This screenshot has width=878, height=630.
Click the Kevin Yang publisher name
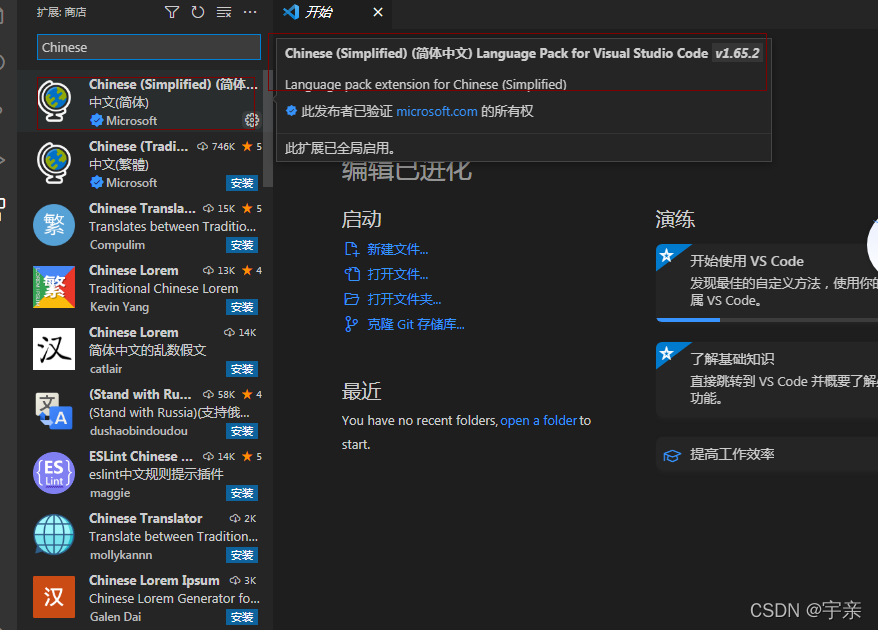(119, 307)
